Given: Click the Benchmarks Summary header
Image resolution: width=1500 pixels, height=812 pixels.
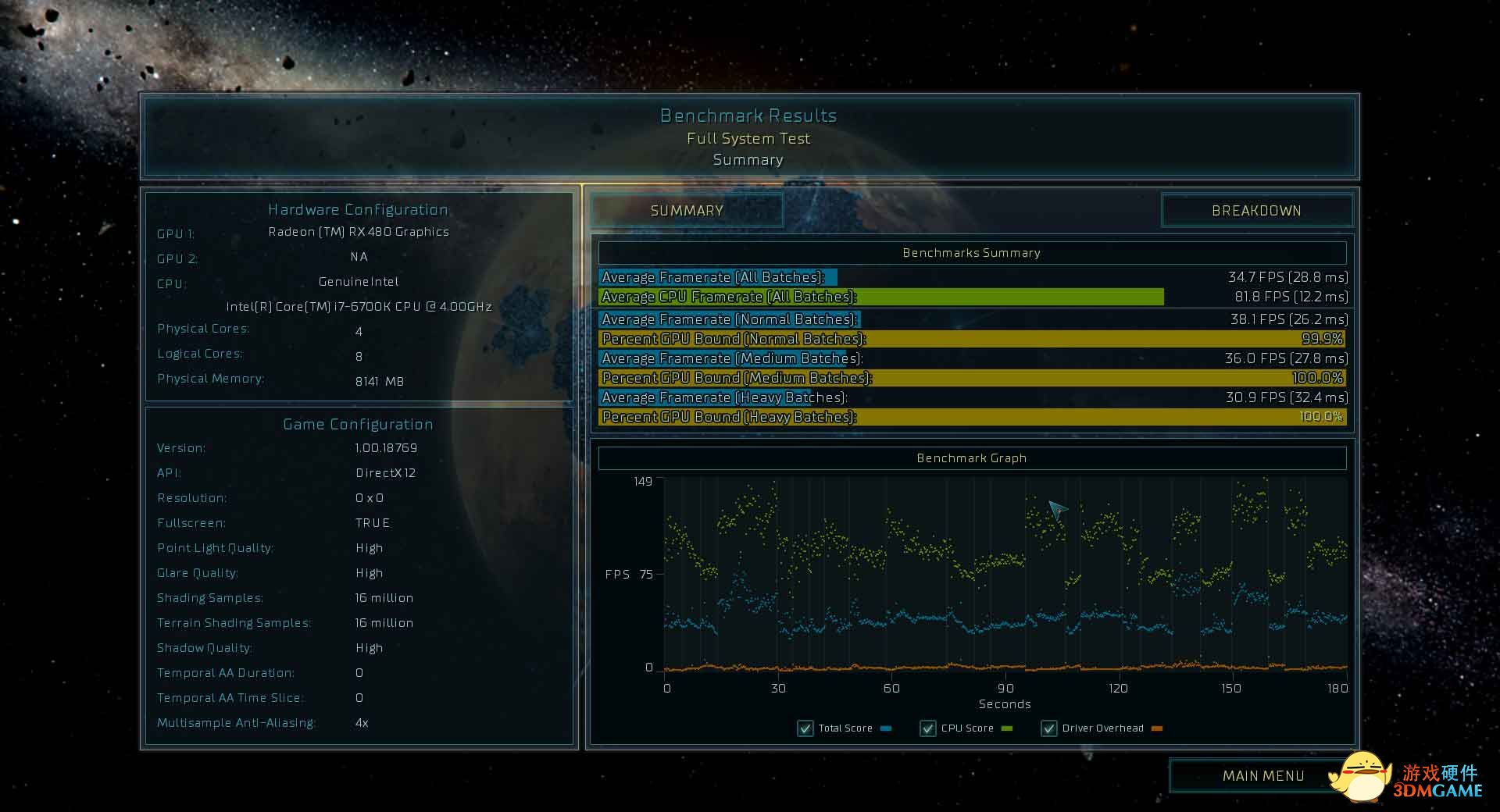Looking at the screenshot, I should [972, 253].
